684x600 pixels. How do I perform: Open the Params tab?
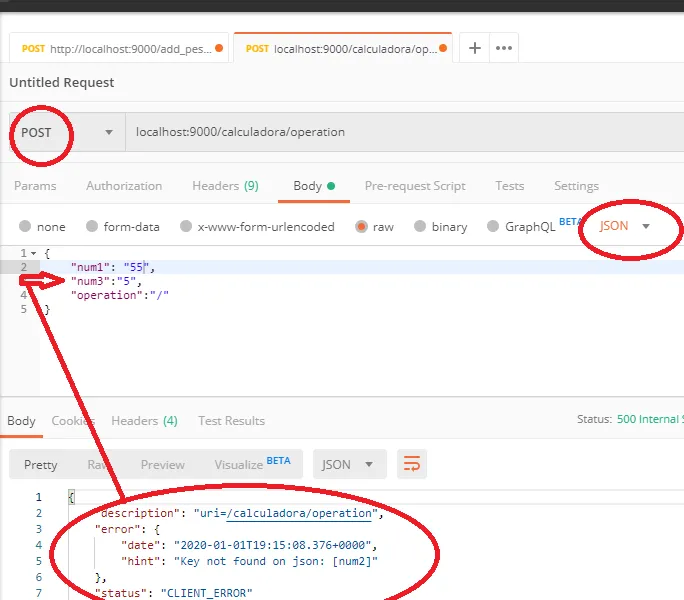point(35,186)
